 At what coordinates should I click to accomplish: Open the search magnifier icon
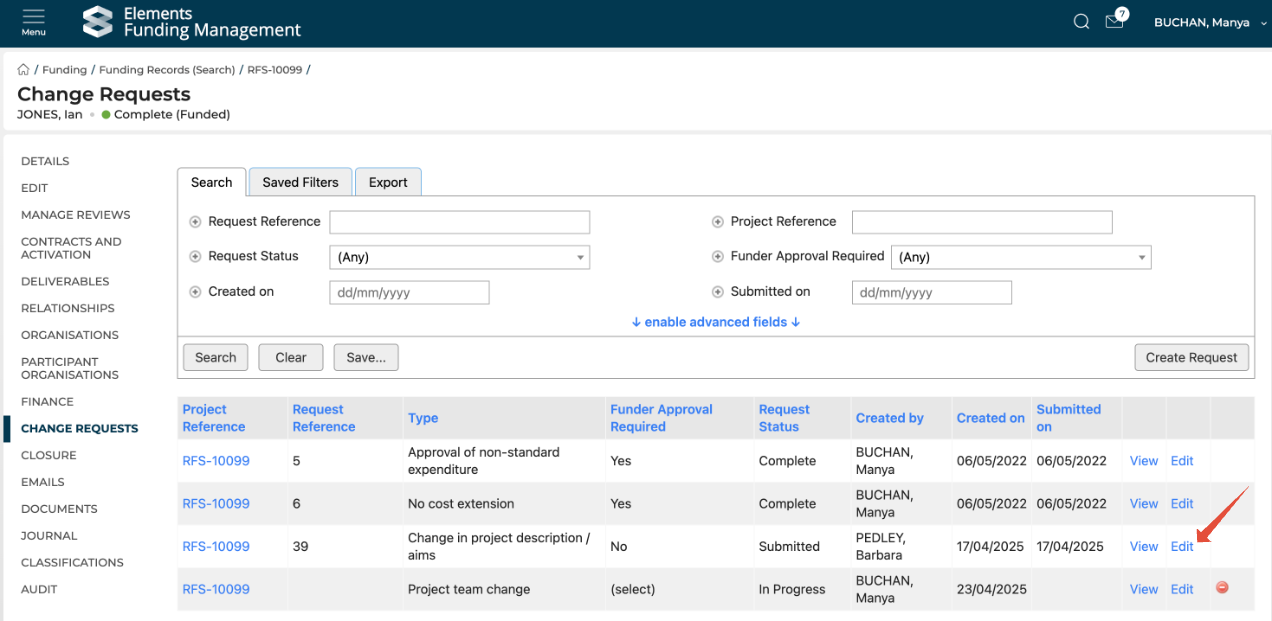click(x=1081, y=22)
